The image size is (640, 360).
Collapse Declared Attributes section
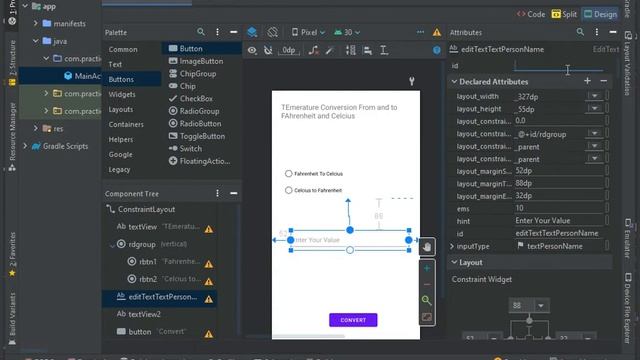pos(454,82)
